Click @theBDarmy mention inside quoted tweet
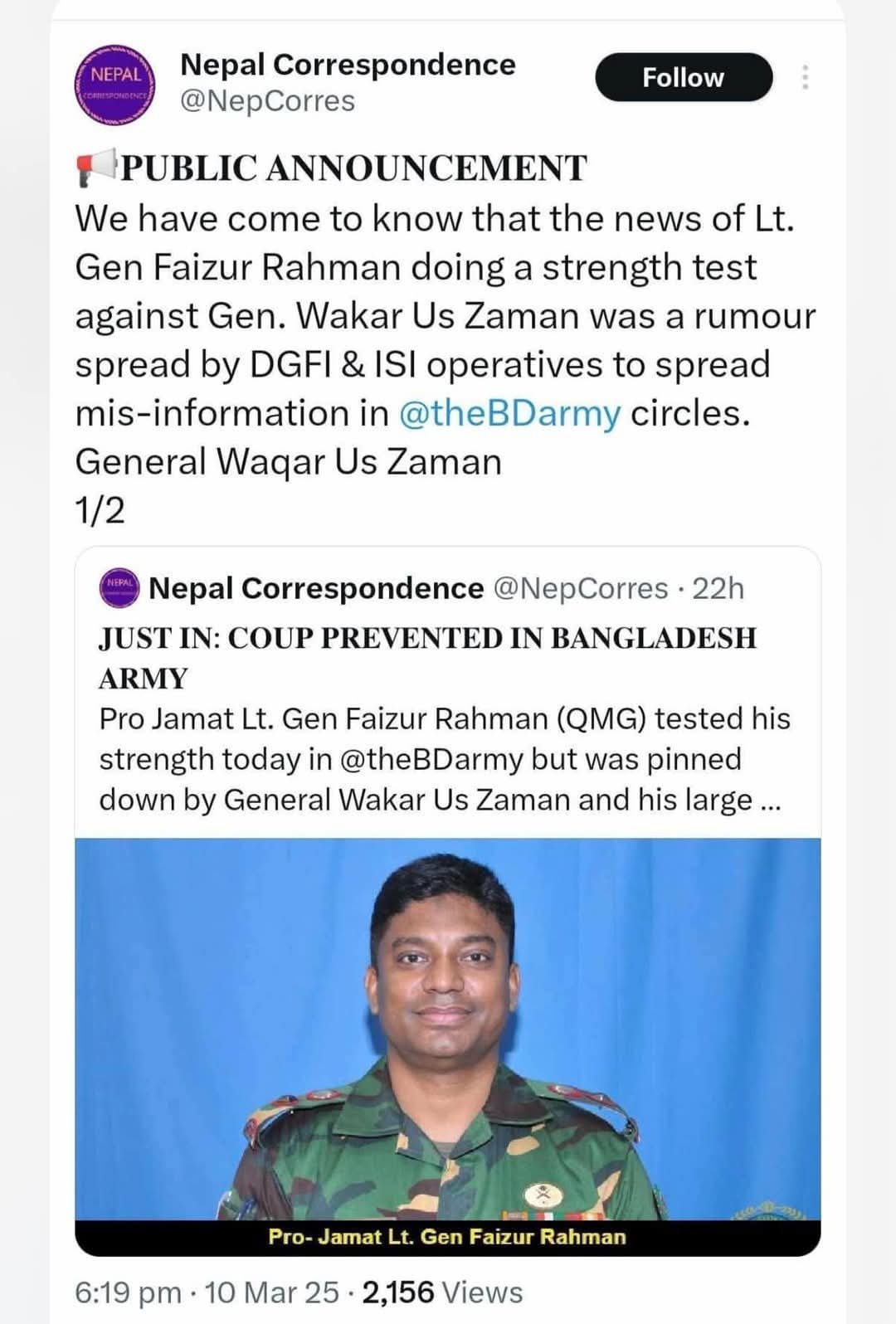This screenshot has height=1324, width=896. [x=431, y=759]
